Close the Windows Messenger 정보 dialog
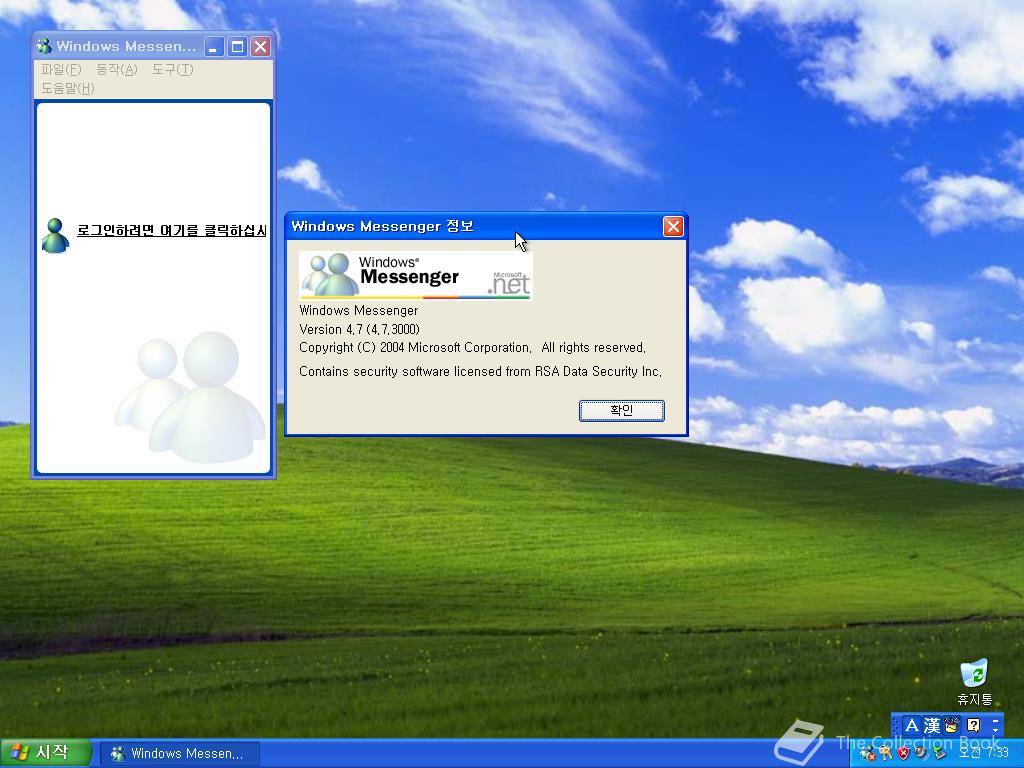 click(673, 227)
